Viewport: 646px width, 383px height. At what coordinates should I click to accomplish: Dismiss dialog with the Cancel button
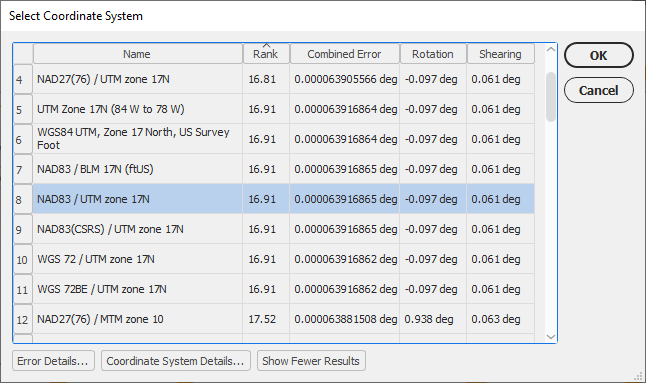pyautogui.click(x=598, y=90)
